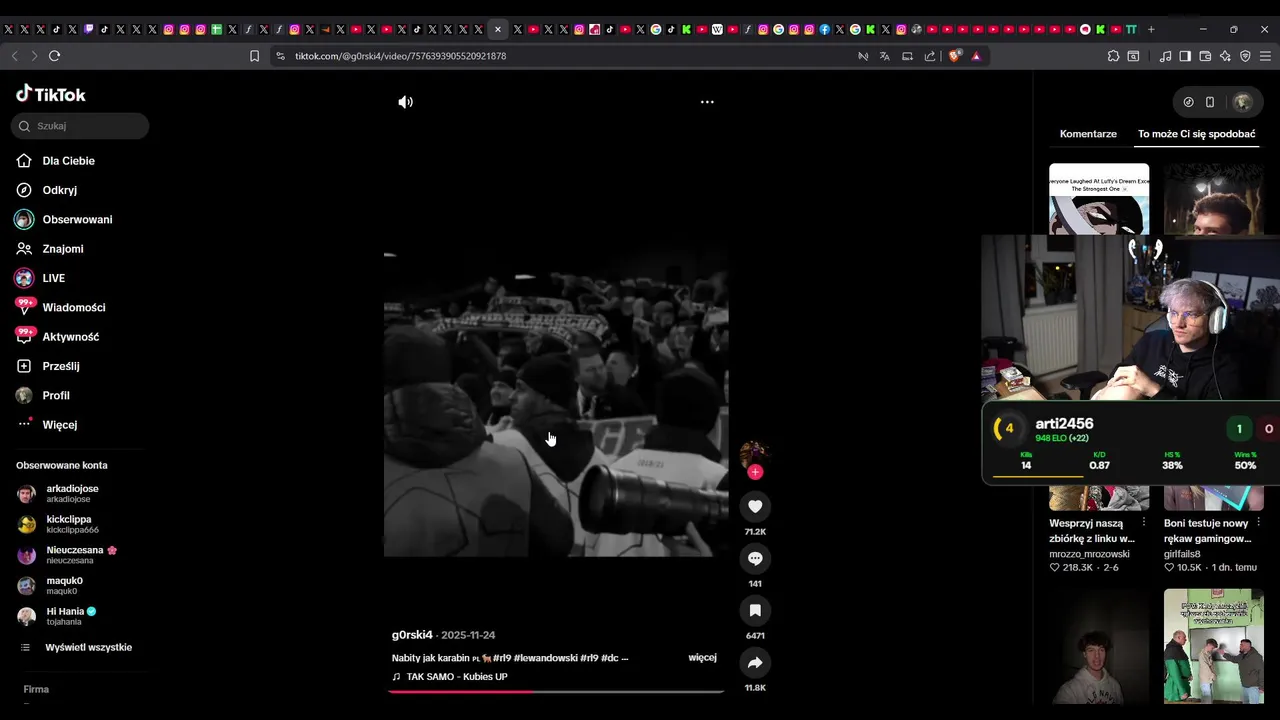Focus the Szukaj search field

[80, 126]
